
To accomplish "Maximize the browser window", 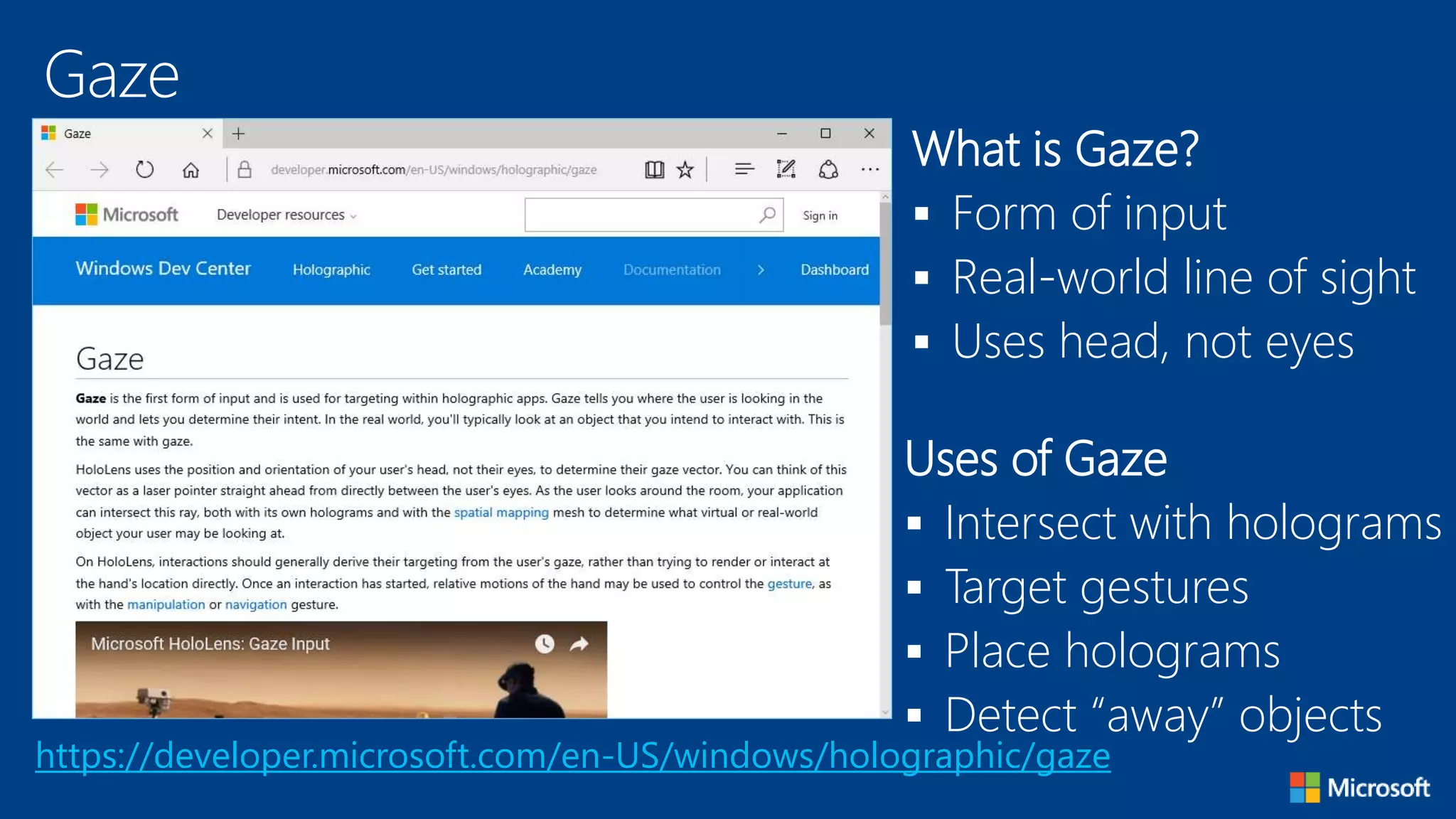I will click(x=825, y=134).
